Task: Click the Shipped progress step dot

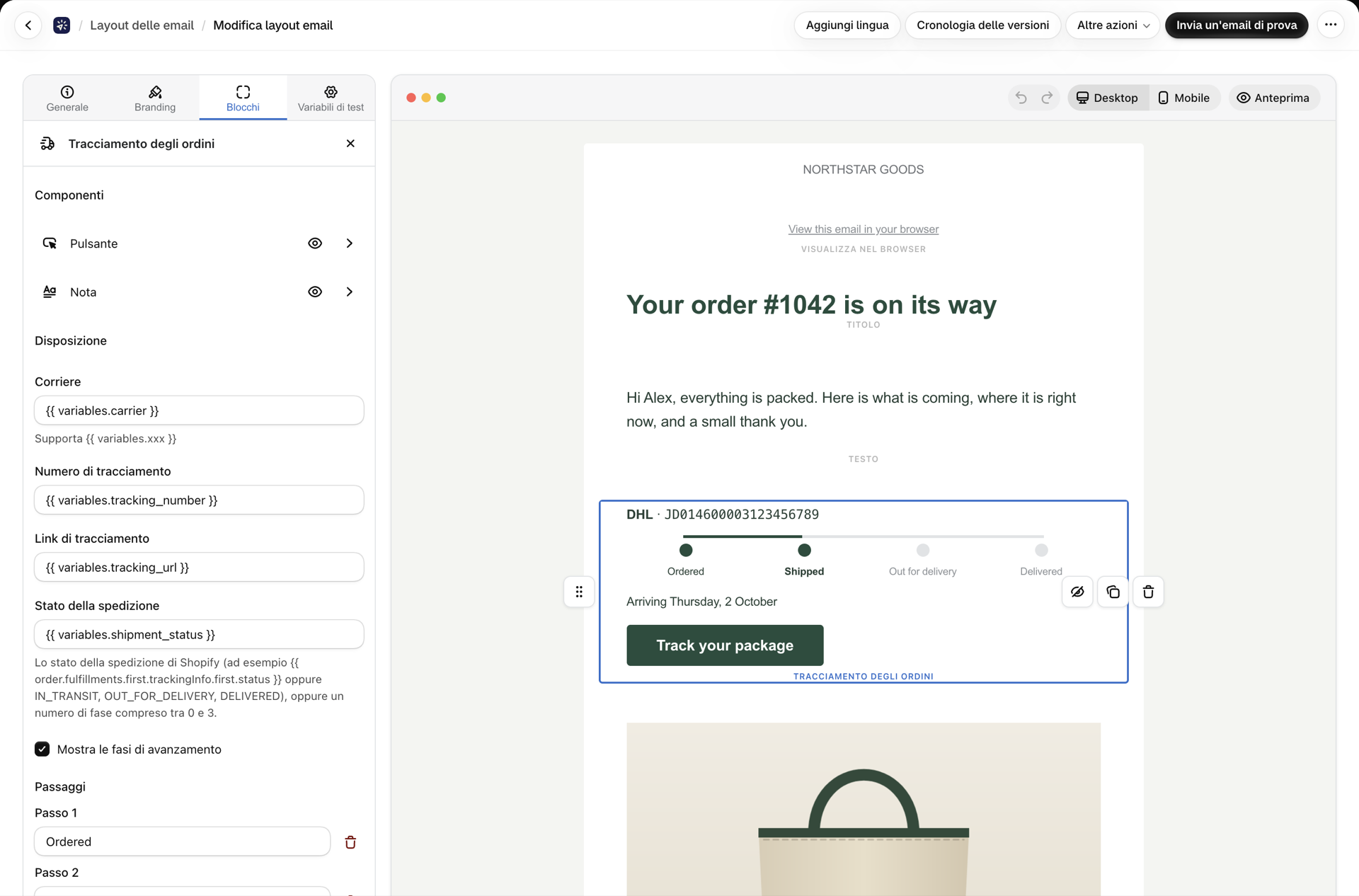Action: pos(804,550)
